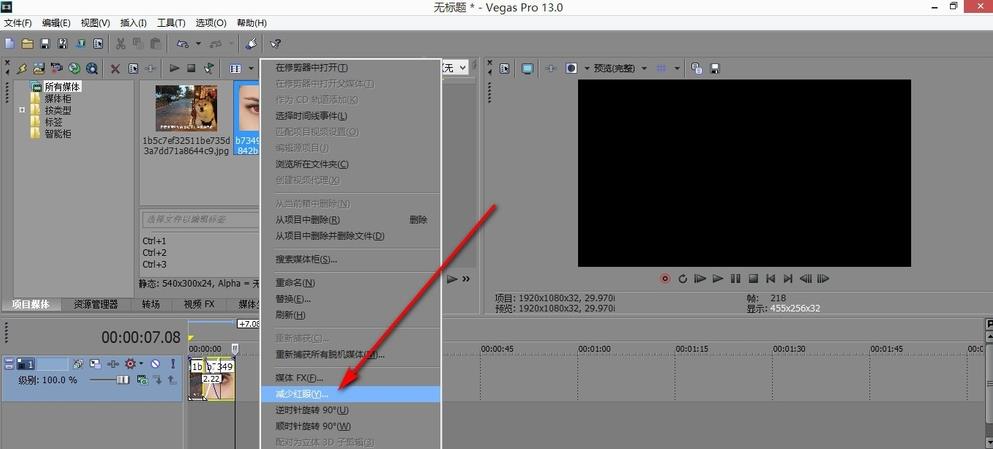Image resolution: width=993 pixels, height=449 pixels.
Task: Choose 选择时间线事件 from context menu
Action: click(x=350, y=116)
